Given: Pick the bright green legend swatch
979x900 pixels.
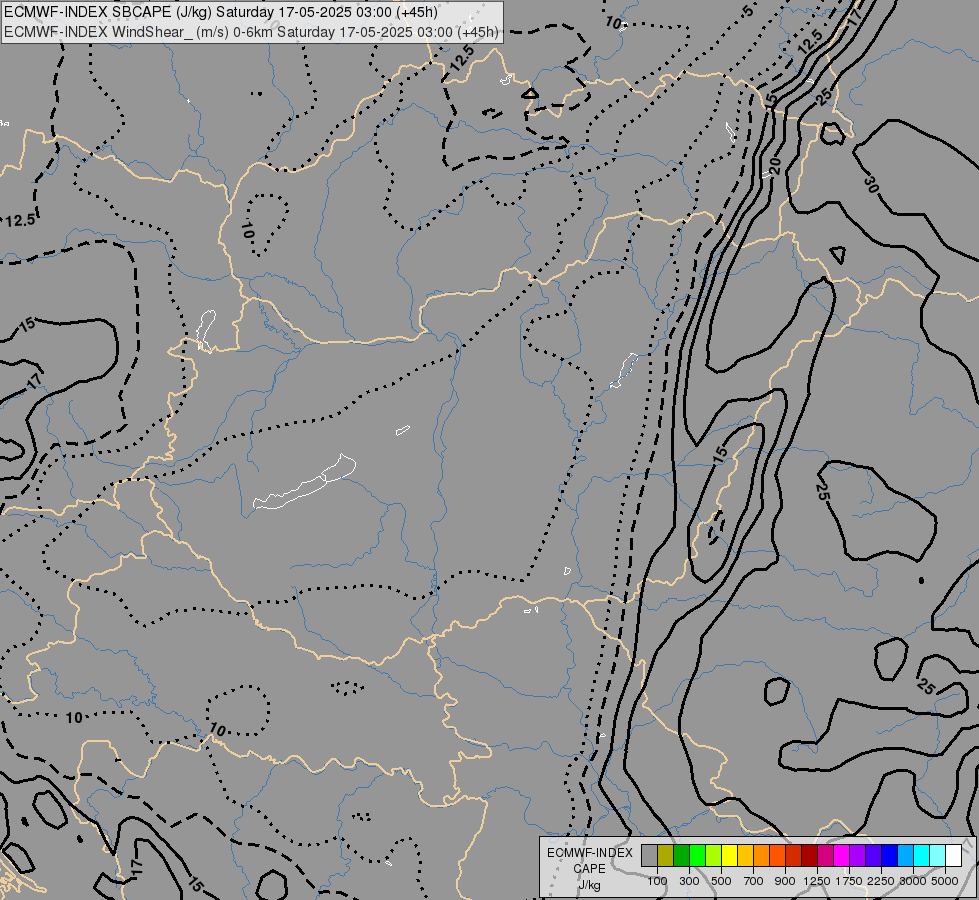Looking at the screenshot, I should point(698,855).
